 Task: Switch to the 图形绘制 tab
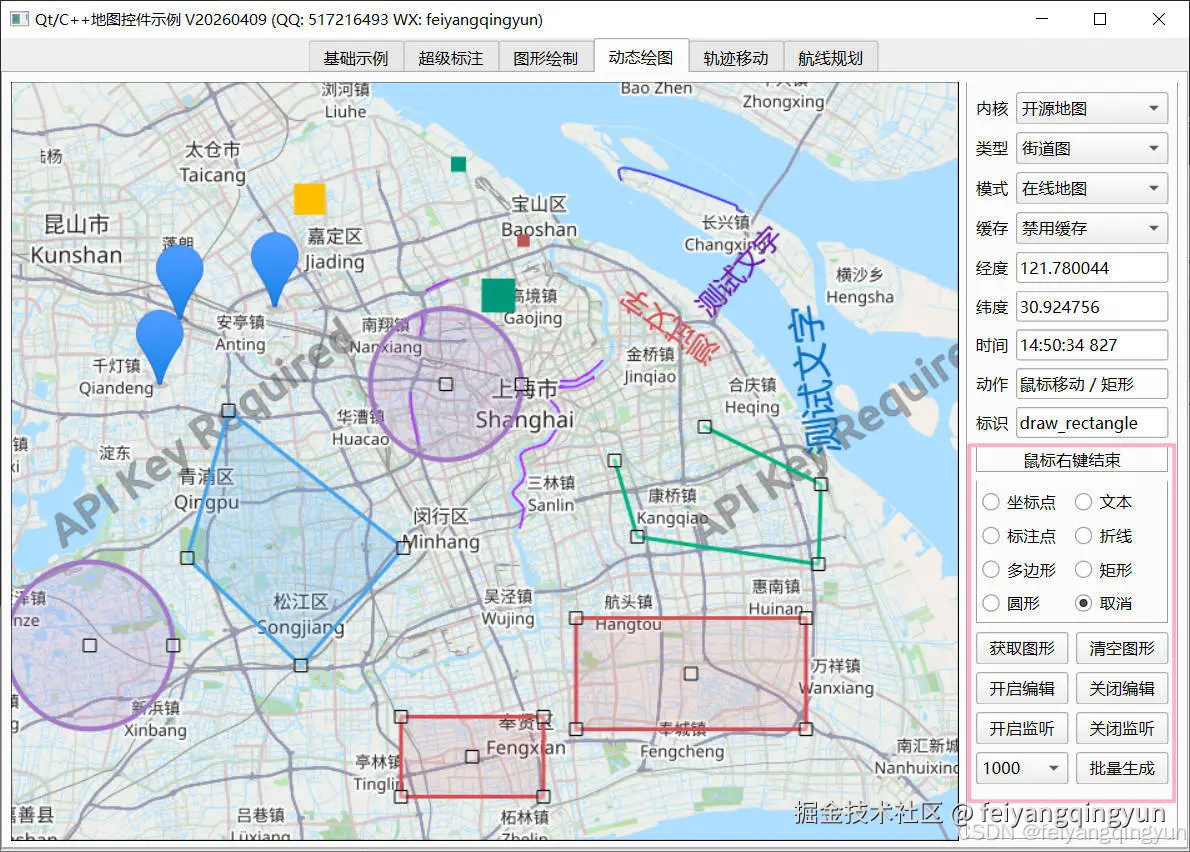[x=546, y=58]
